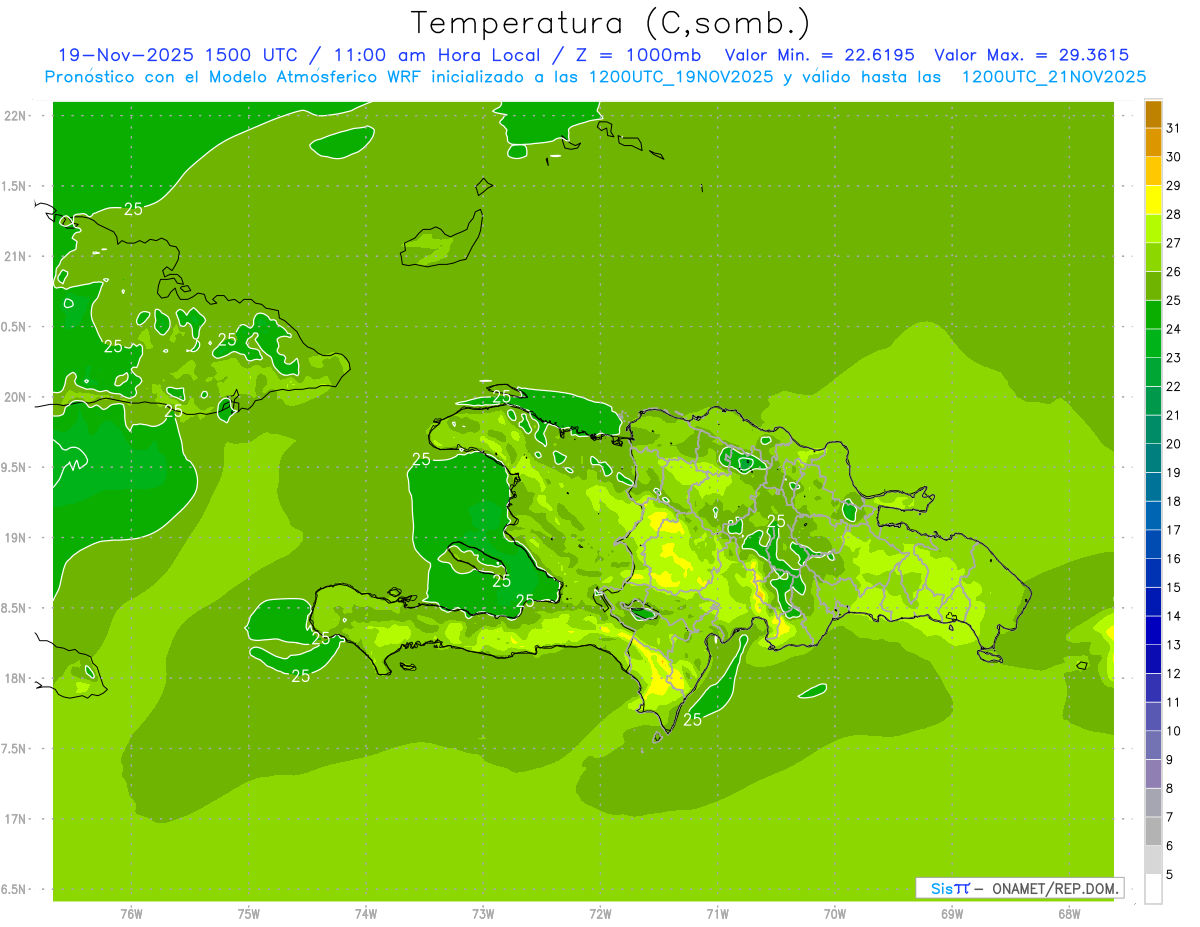1200x927 pixels.
Task: Click the '70W' longitude label
Action: (x=835, y=914)
